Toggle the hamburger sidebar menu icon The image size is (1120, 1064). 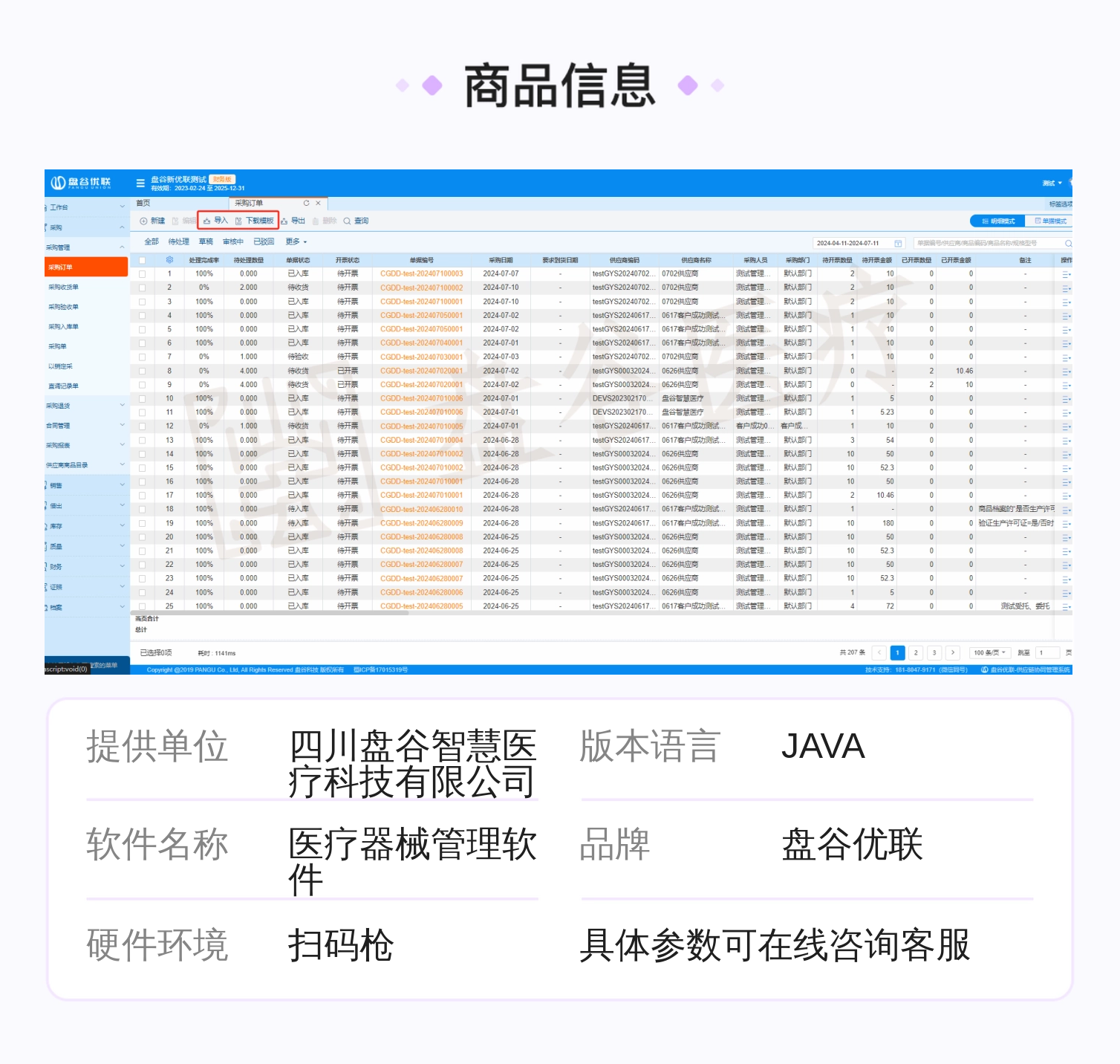tap(140, 183)
